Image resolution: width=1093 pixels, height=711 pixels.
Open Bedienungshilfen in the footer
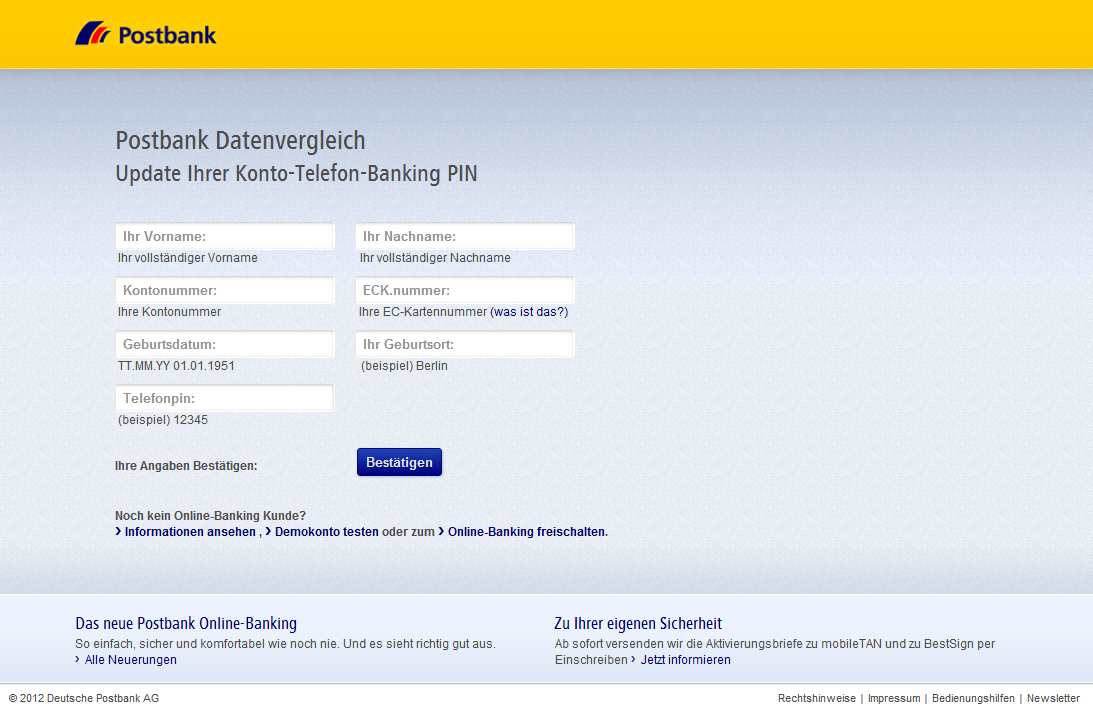click(973, 698)
